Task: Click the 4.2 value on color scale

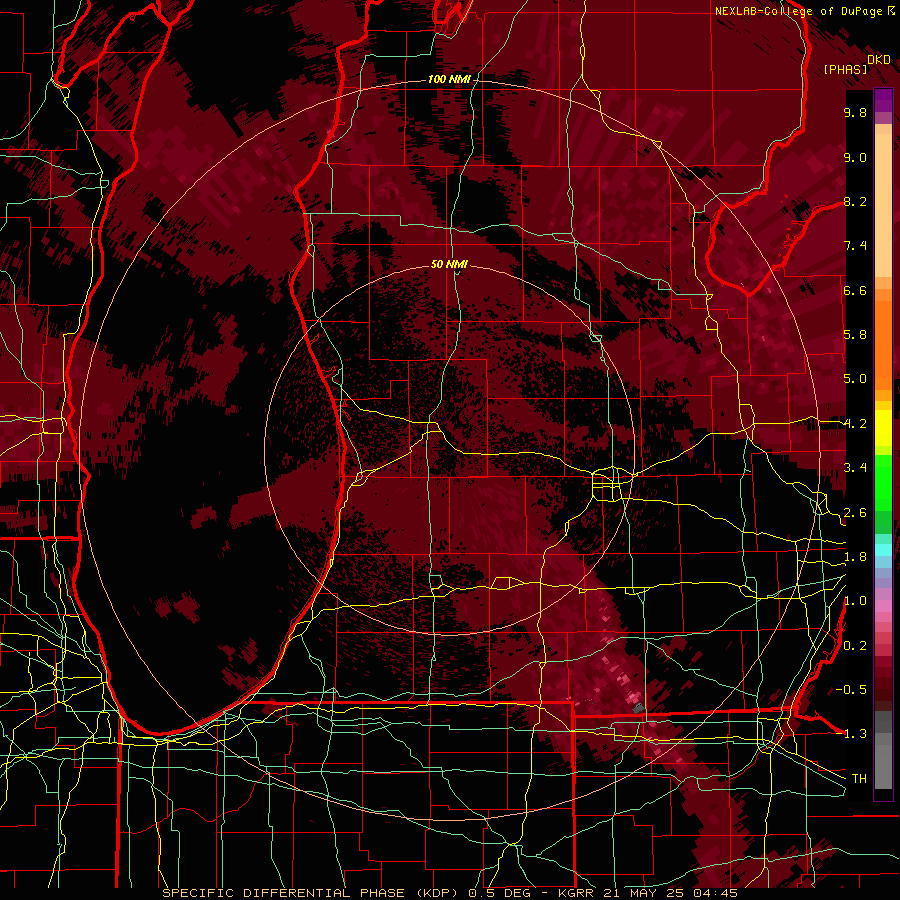Action: 855,424
